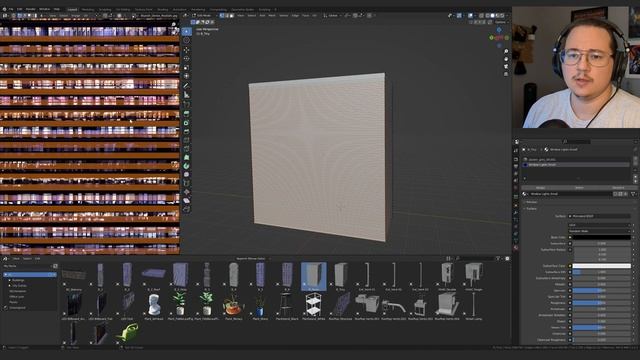640x360 pixels.
Task: Select the Inset Faces tool
Action: pos(187,122)
